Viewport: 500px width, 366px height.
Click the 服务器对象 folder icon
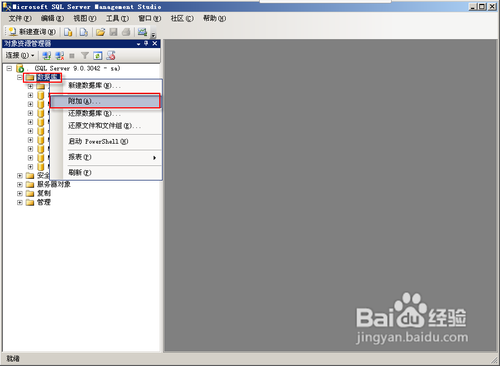click(x=30, y=184)
